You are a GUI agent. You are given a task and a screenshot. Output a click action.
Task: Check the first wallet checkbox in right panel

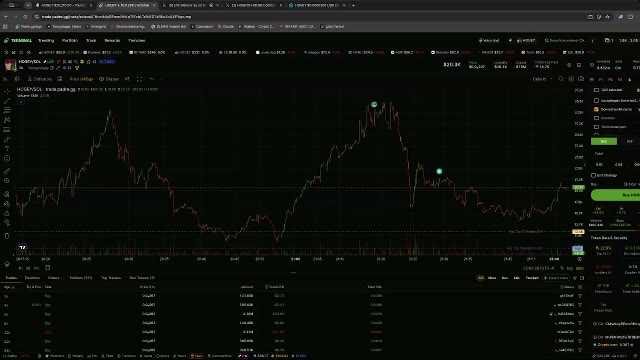tap(596, 90)
